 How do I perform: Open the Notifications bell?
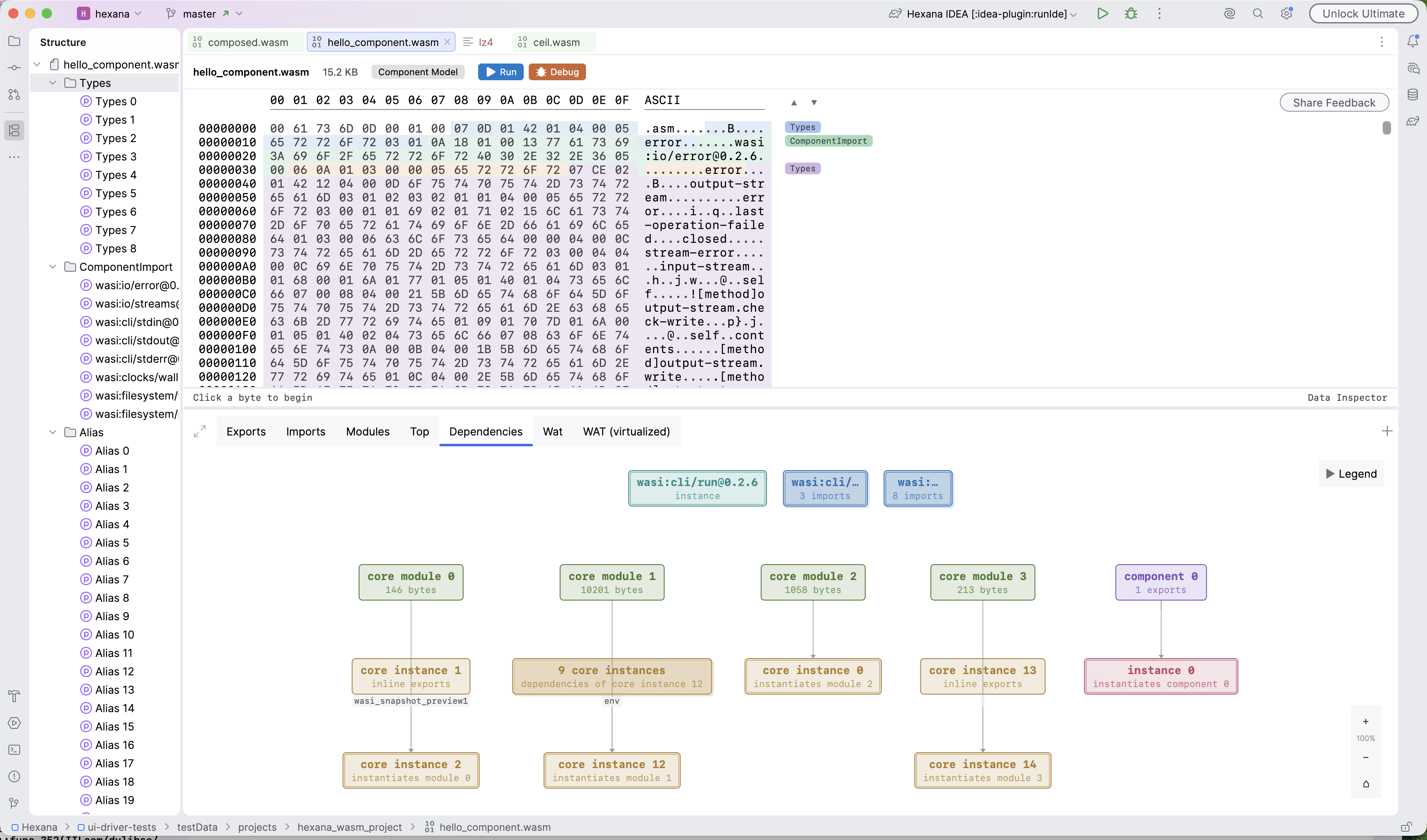(x=1413, y=41)
